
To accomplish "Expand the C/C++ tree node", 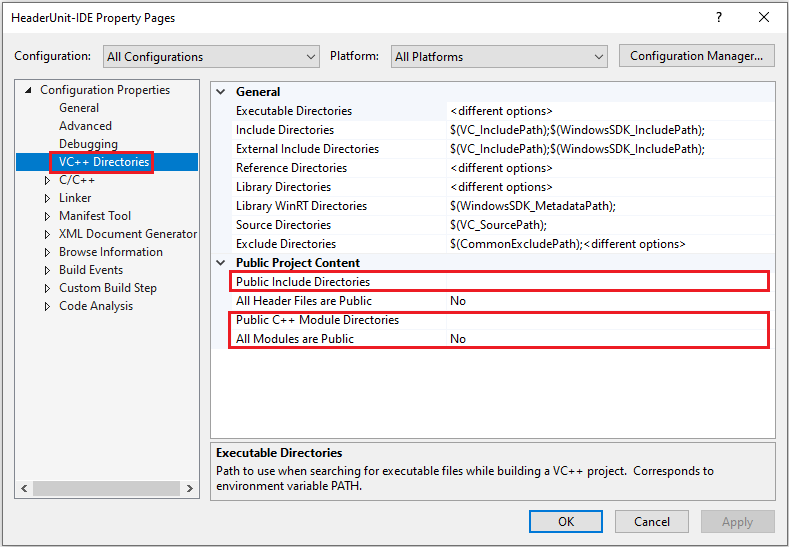I will 47,180.
